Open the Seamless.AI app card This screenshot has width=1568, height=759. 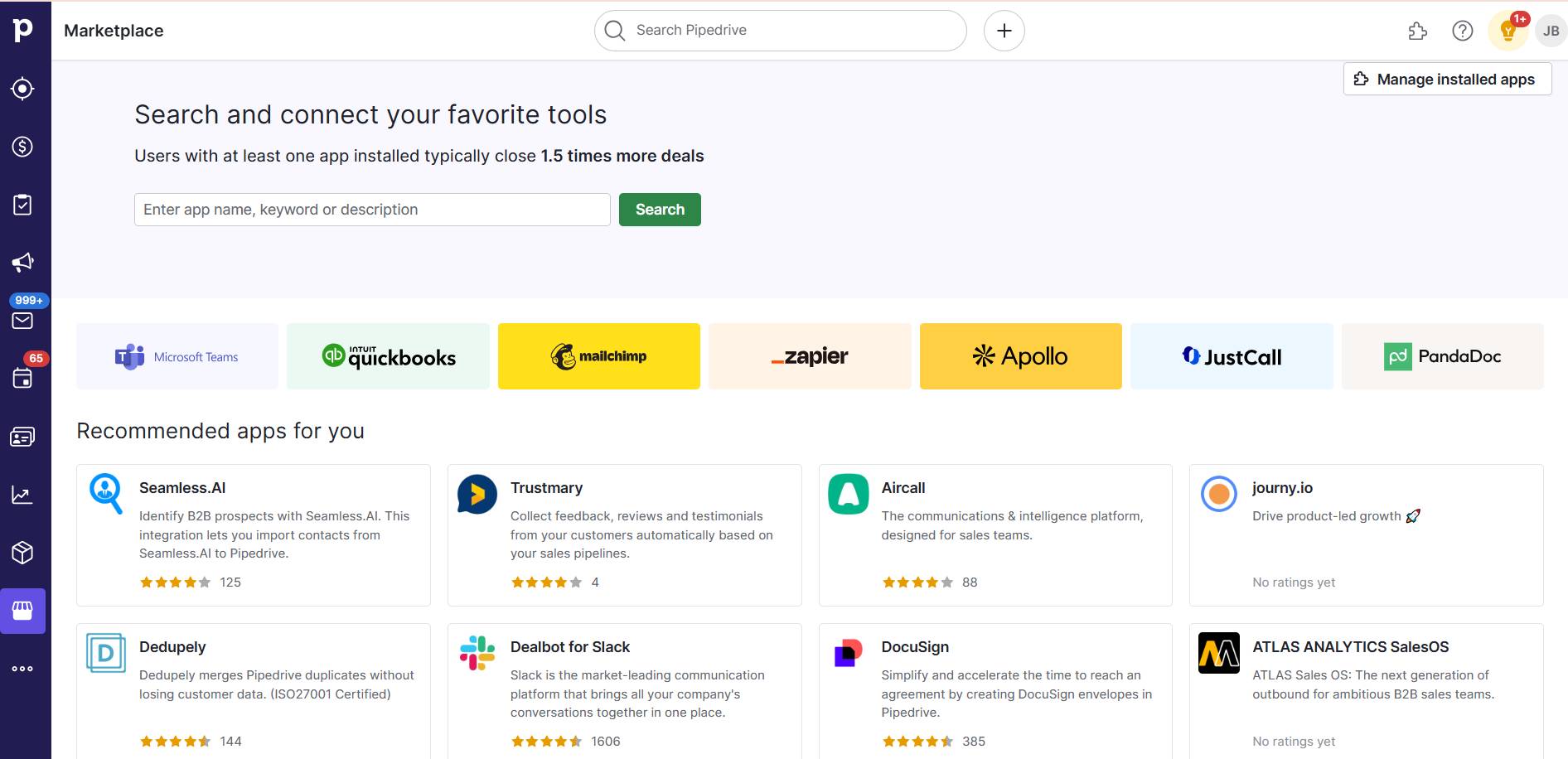coord(253,534)
